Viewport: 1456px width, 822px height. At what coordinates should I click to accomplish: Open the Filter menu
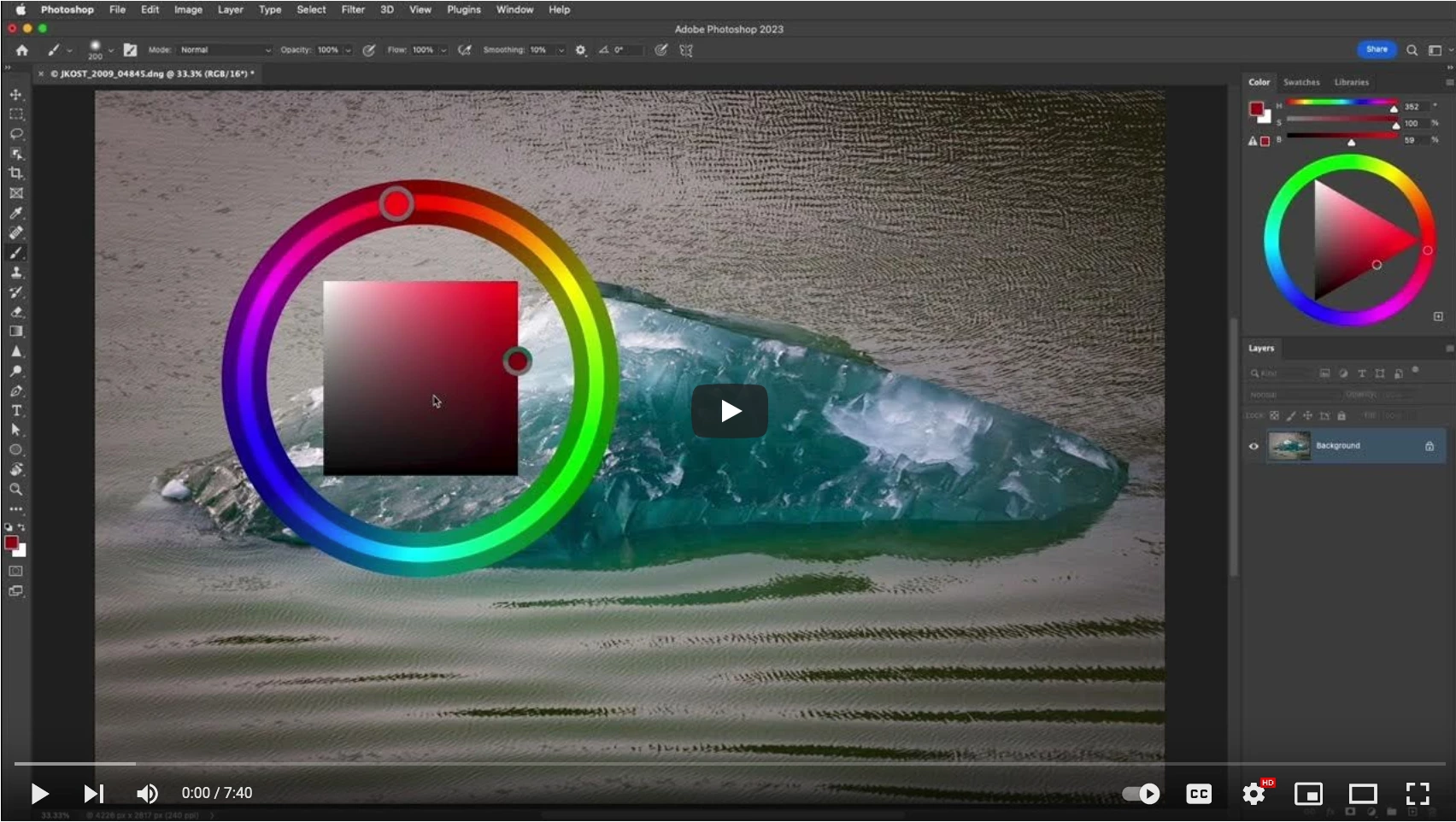353,9
